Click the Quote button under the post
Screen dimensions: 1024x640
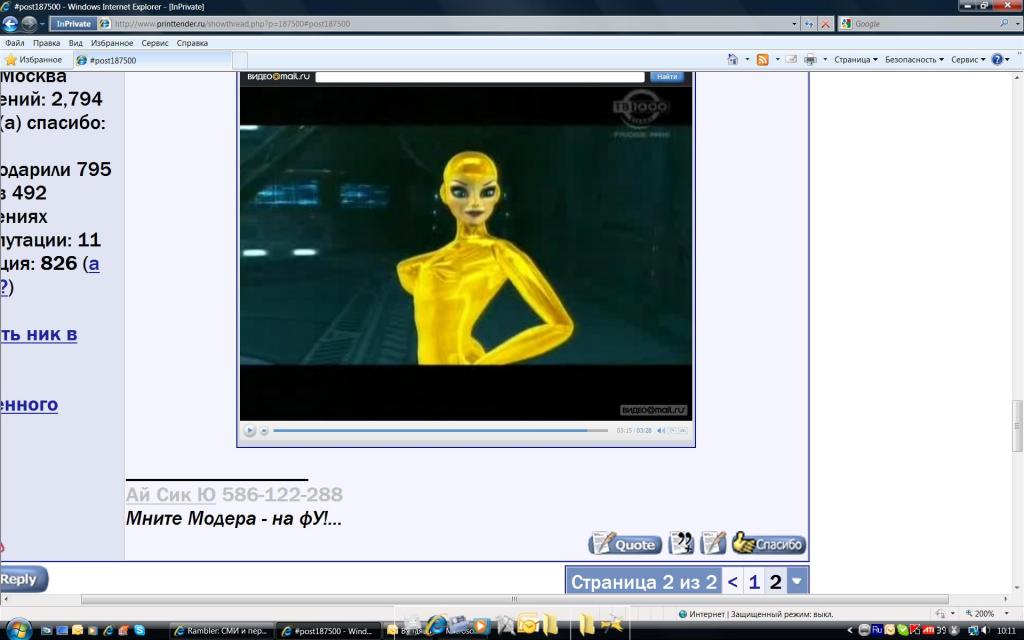click(625, 544)
